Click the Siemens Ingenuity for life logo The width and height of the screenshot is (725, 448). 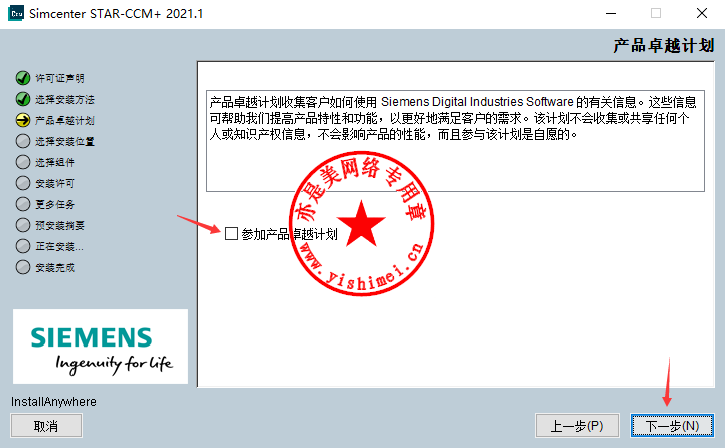100,346
